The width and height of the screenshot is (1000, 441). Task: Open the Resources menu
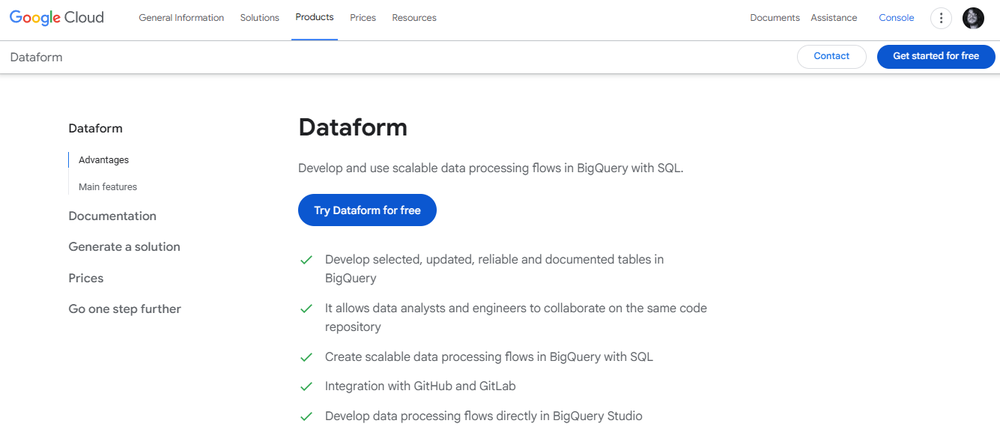click(414, 18)
